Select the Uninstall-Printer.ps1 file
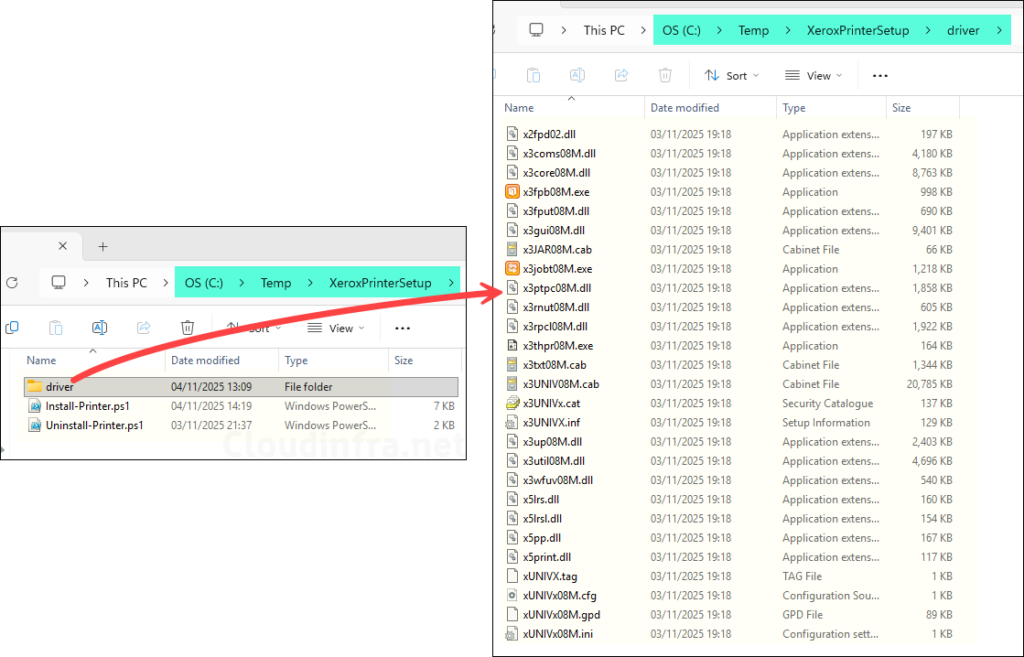Screen dimensions: 1024x657 pos(95,423)
